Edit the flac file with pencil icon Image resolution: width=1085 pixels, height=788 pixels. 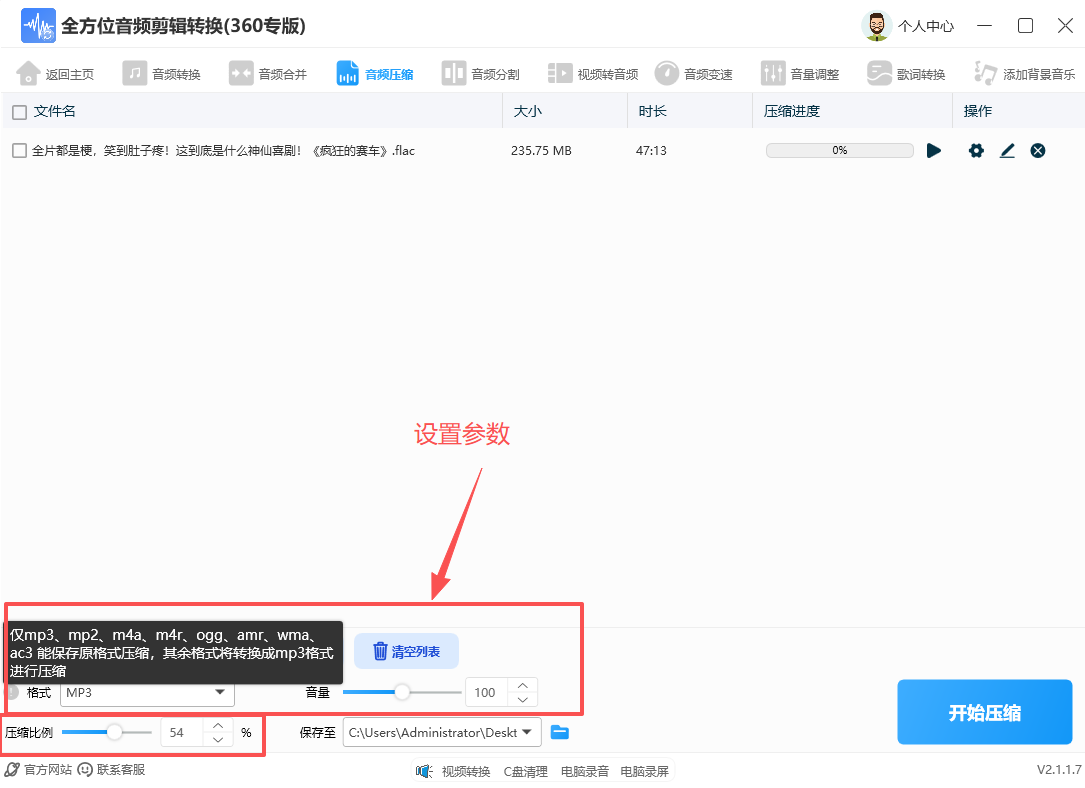(1007, 150)
